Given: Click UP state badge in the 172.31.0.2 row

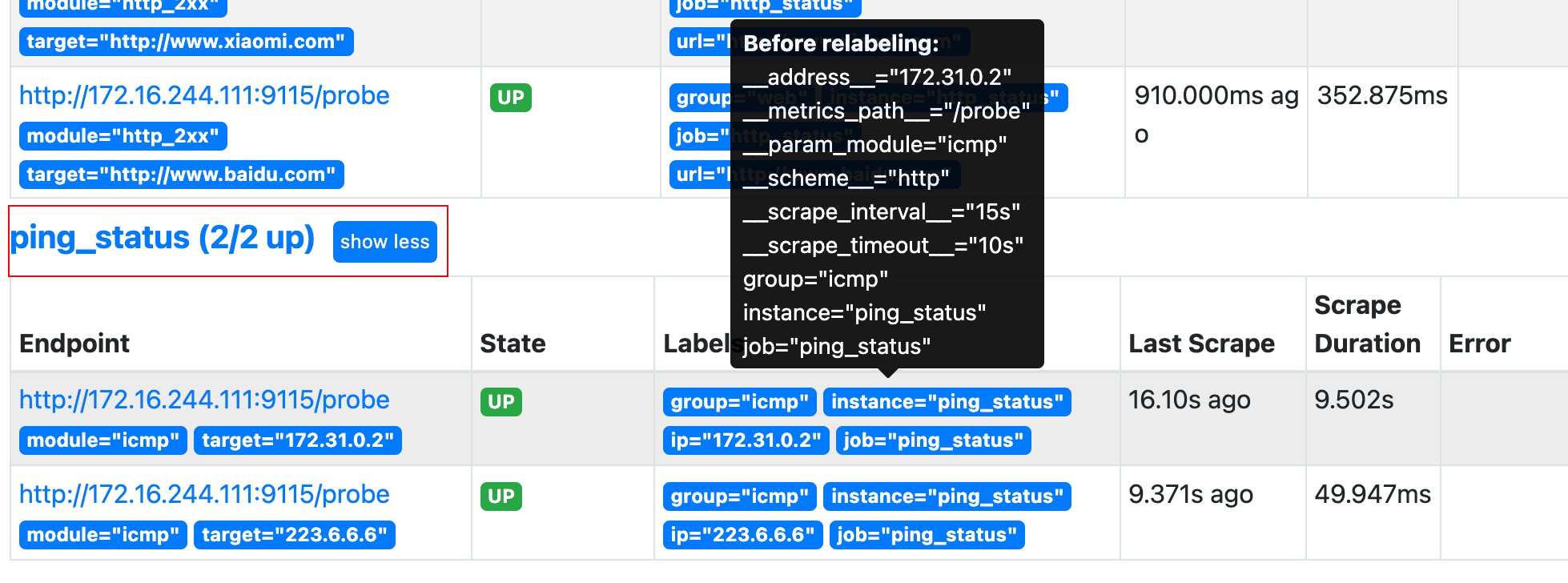Looking at the screenshot, I should (x=501, y=402).
